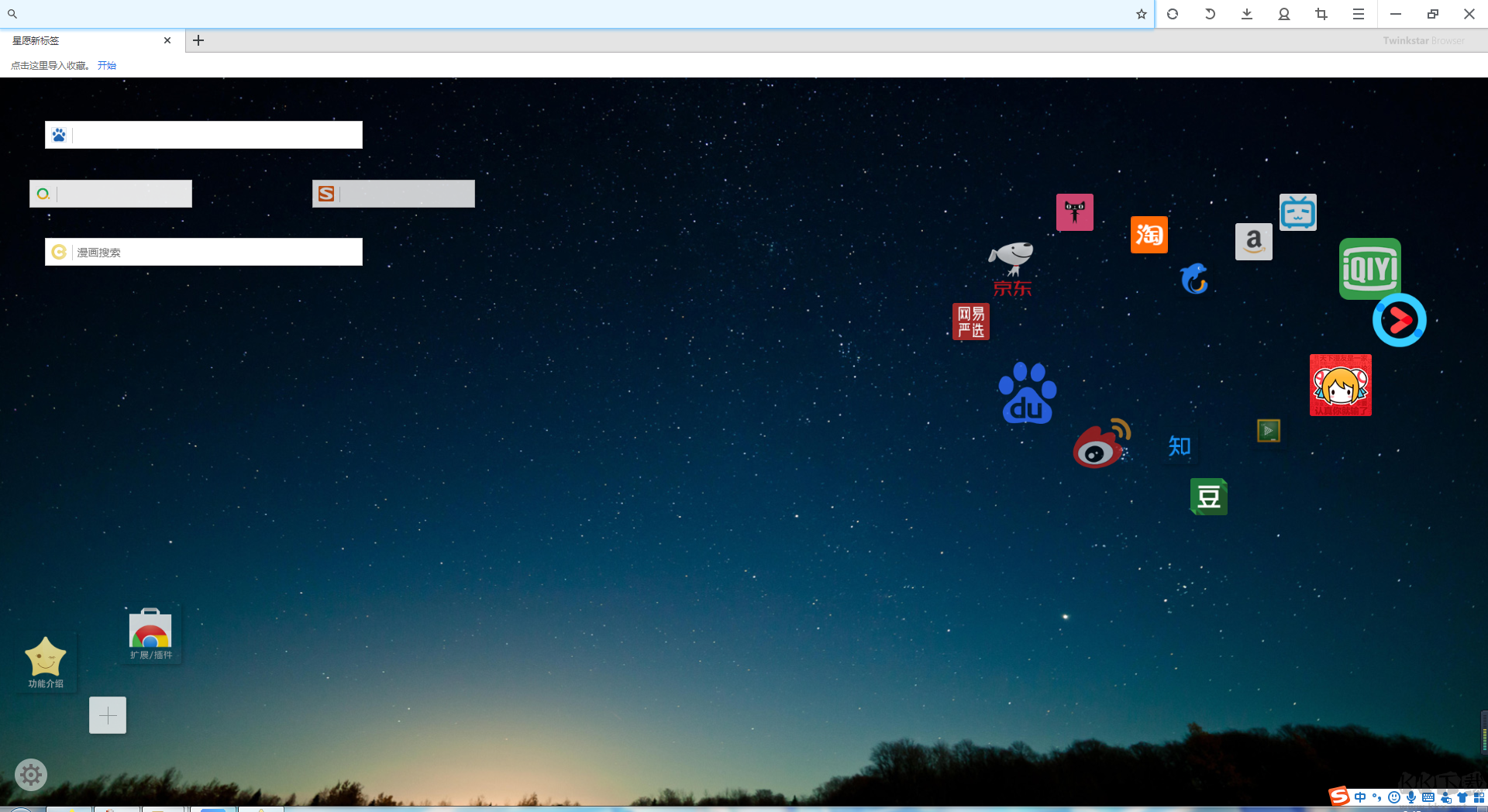Click the 开始 link to import bookmarks
1488x812 pixels.
(107, 66)
